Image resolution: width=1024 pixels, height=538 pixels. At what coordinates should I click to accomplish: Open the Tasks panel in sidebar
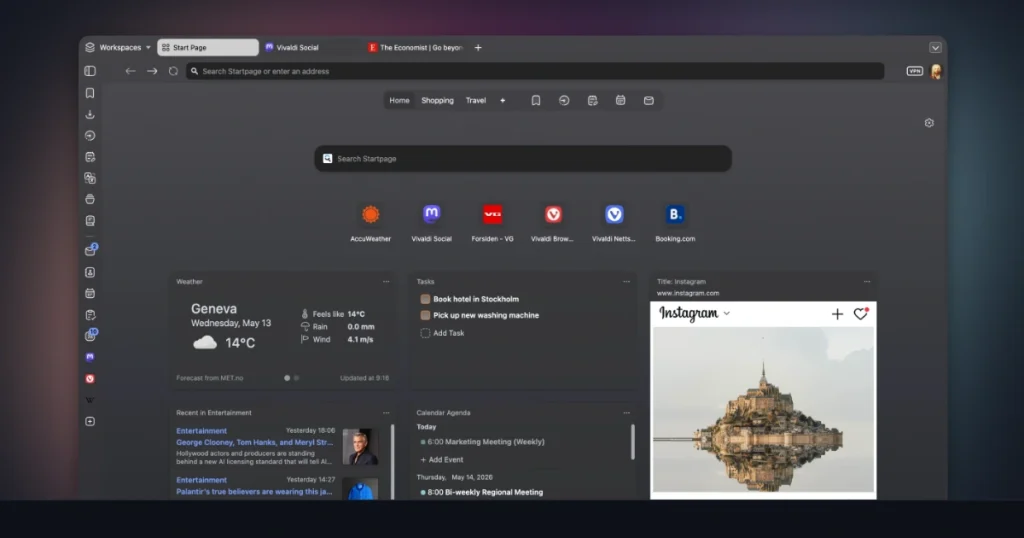(x=90, y=315)
